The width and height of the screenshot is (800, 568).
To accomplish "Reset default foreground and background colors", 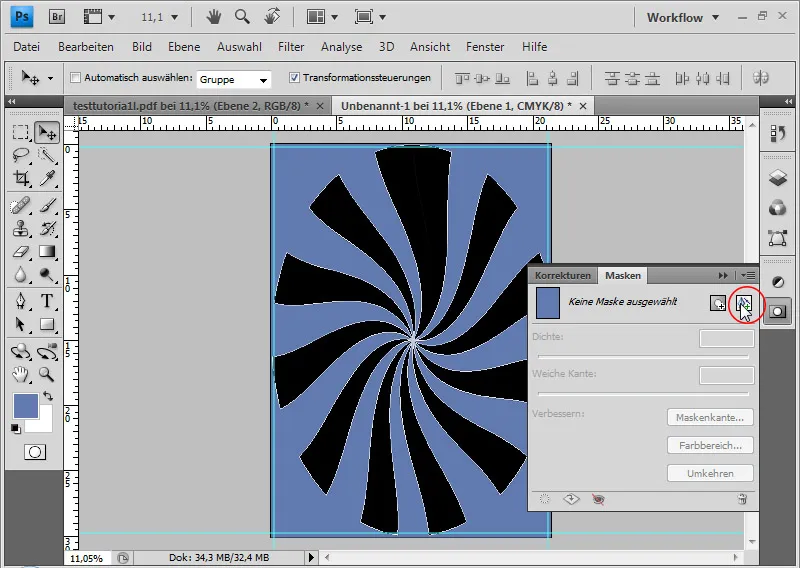I will [16, 429].
